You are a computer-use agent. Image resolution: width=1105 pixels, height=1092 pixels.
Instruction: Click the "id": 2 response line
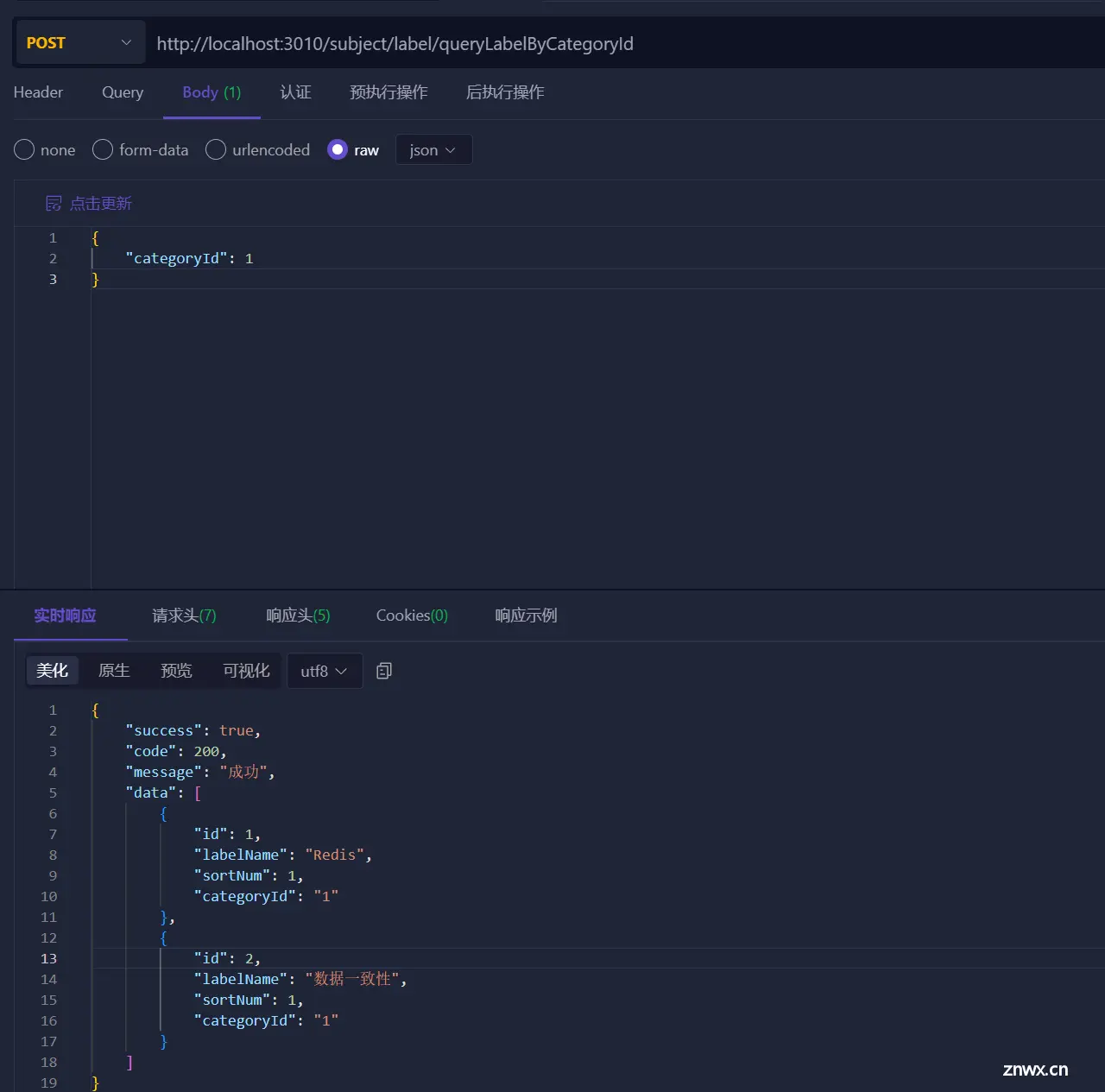pos(227,958)
